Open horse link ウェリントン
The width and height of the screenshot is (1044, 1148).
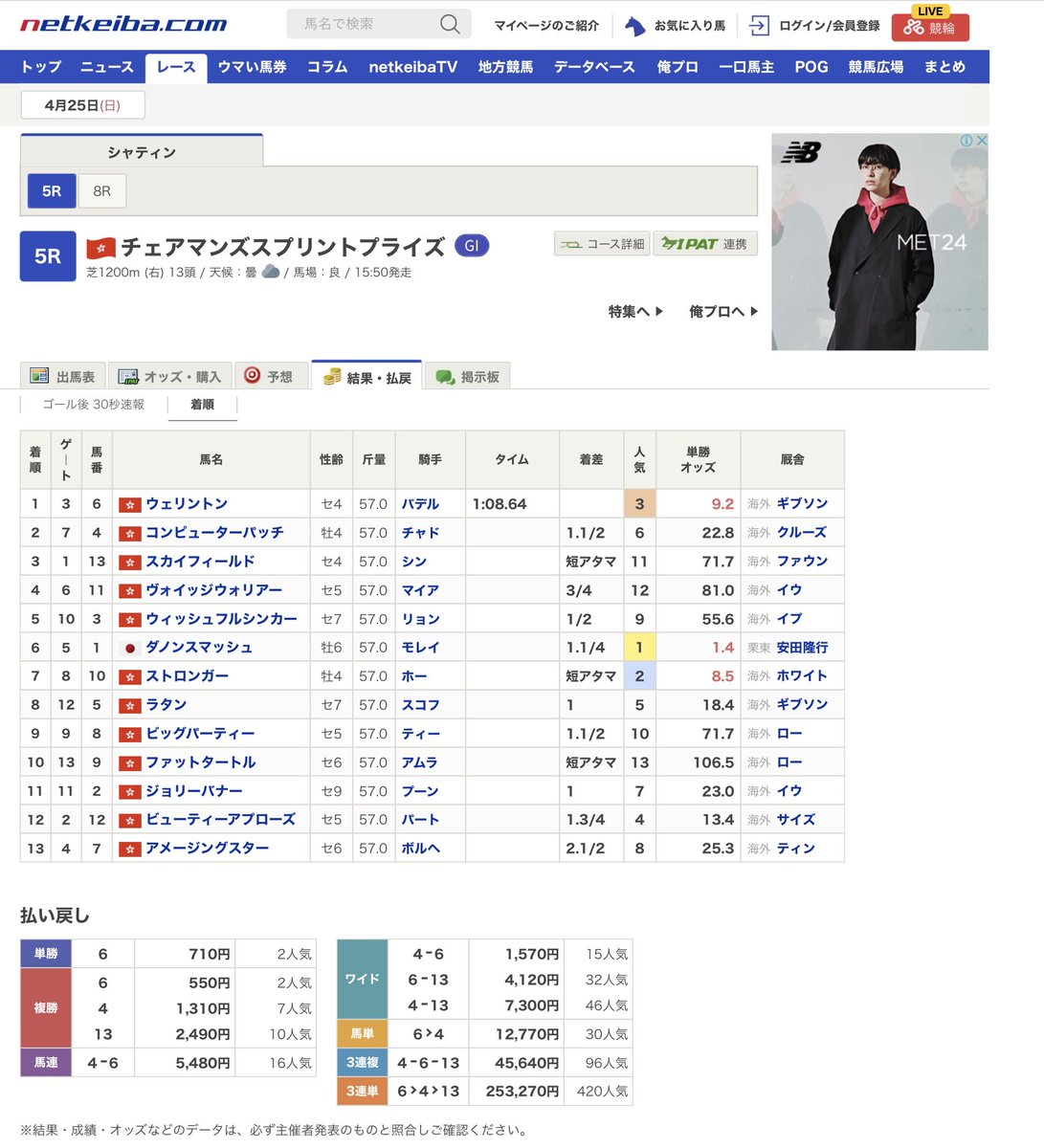tap(187, 504)
